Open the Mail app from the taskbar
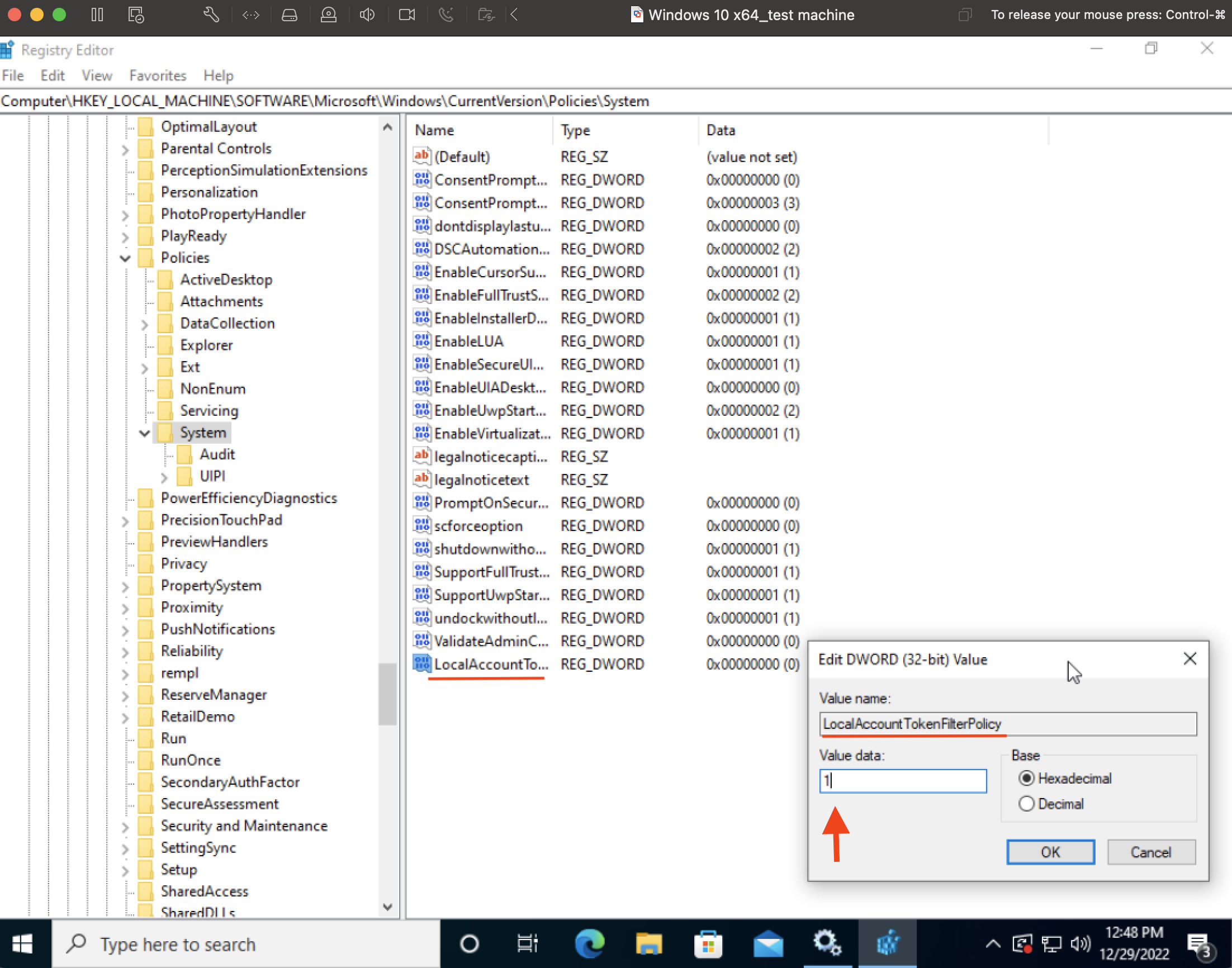This screenshot has width=1232, height=968. pos(768,943)
